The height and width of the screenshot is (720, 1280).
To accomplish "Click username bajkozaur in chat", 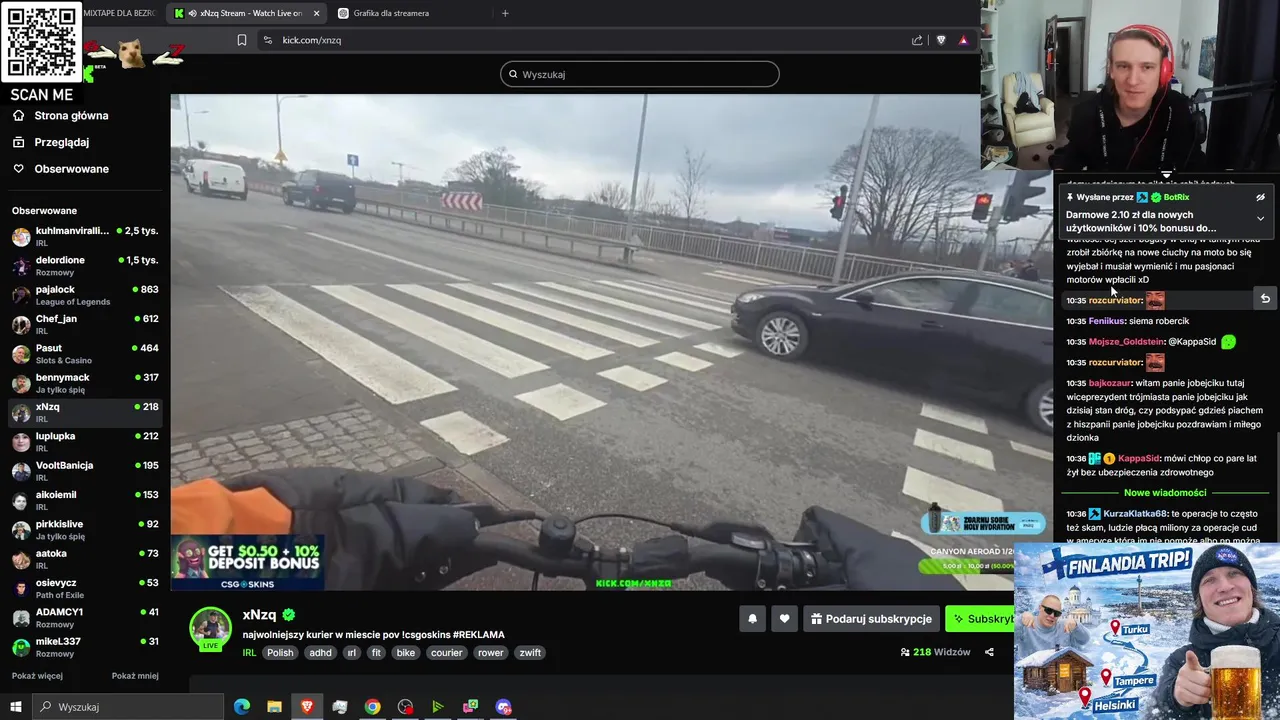I will pos(1110,383).
